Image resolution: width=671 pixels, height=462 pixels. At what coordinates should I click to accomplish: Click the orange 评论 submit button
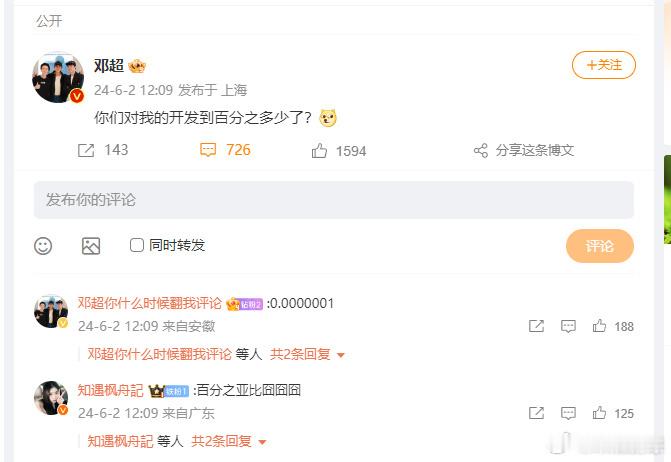[x=600, y=246]
